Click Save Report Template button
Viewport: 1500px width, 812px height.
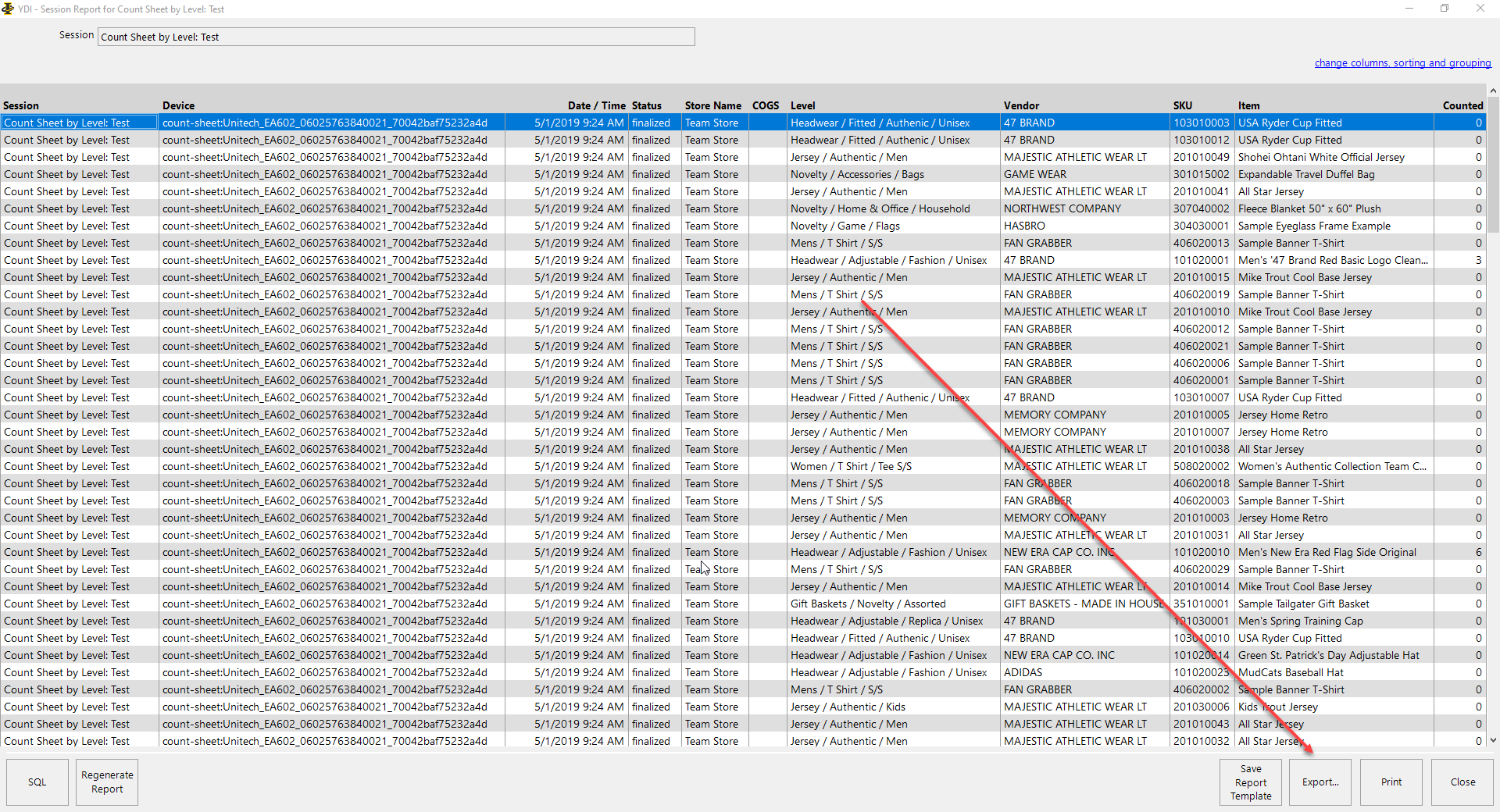pyautogui.click(x=1251, y=782)
